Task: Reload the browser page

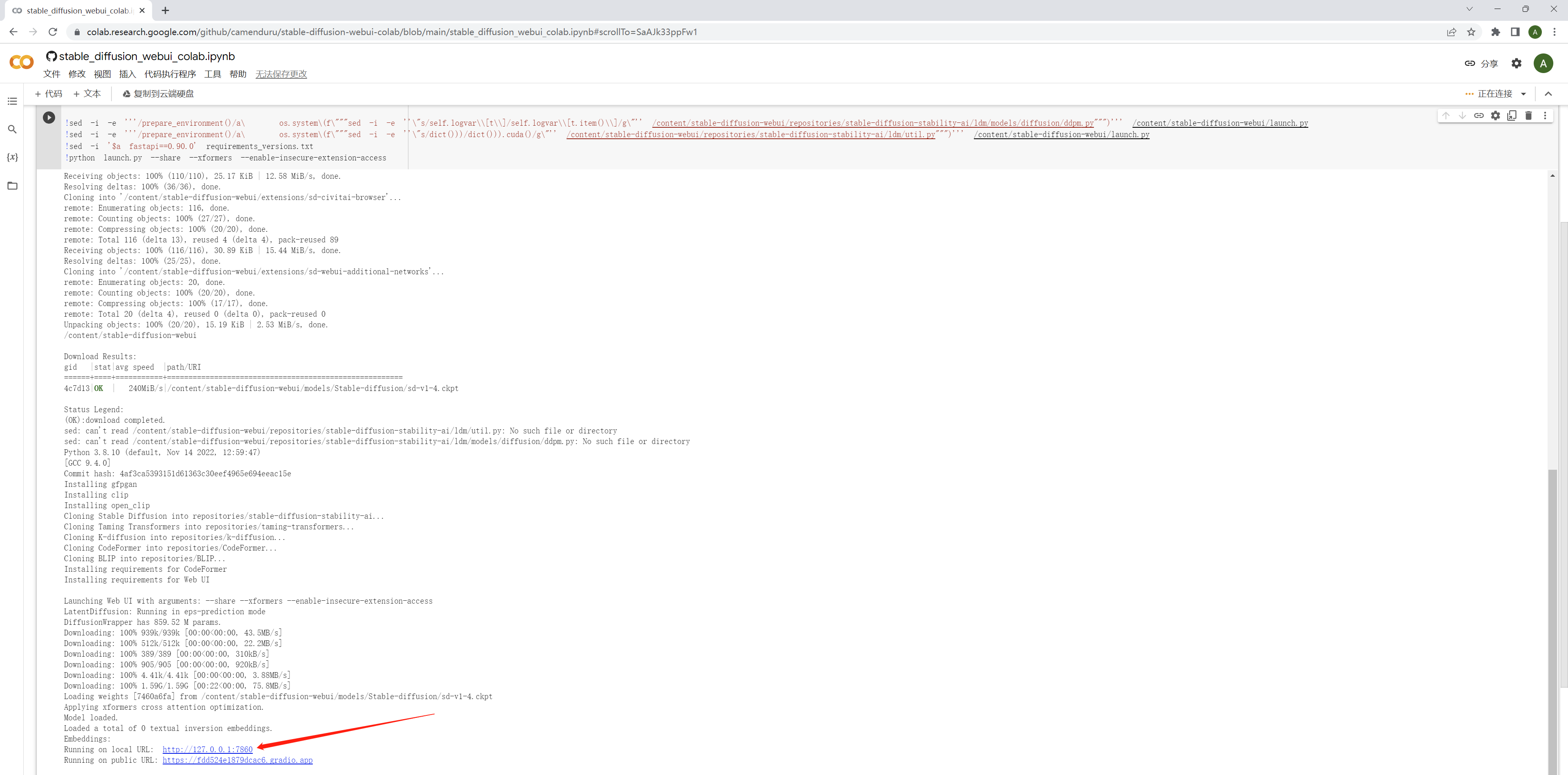Action: [x=53, y=32]
